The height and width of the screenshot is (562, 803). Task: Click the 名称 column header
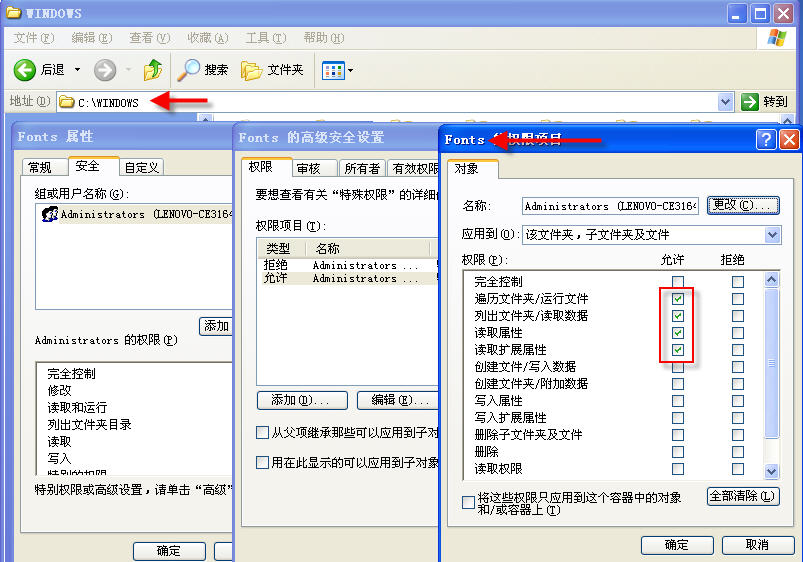click(x=368, y=248)
